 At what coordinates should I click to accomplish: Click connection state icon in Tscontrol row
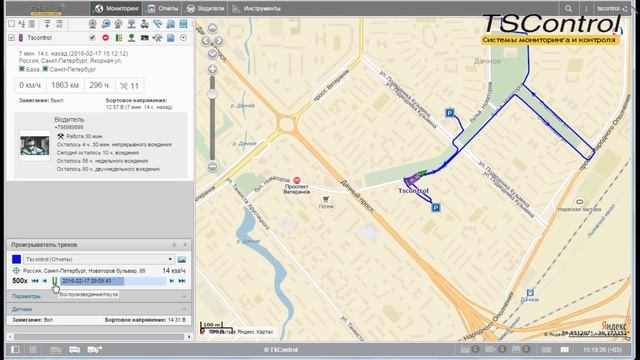click(131, 38)
